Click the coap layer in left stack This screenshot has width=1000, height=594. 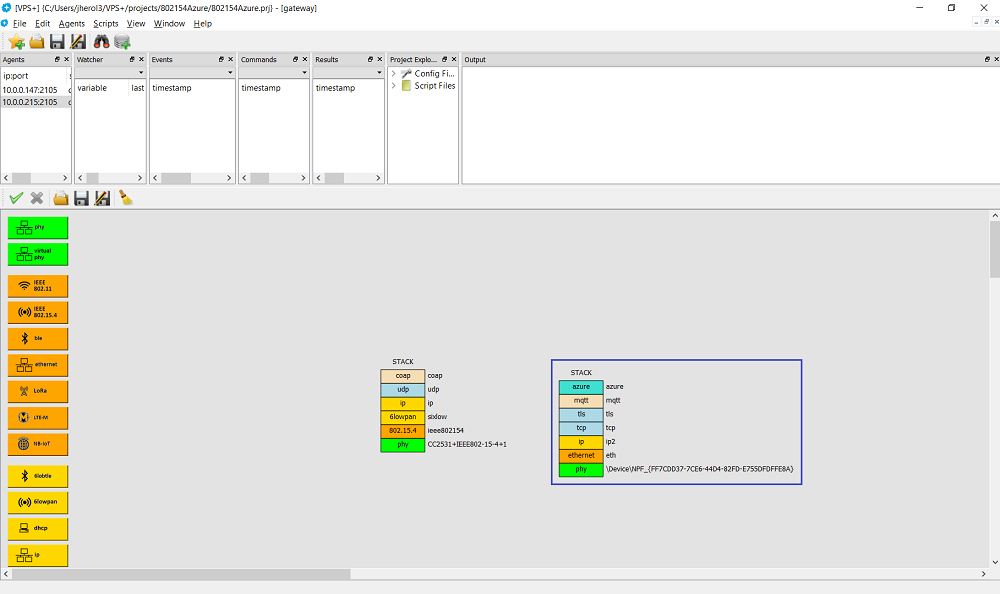point(402,376)
